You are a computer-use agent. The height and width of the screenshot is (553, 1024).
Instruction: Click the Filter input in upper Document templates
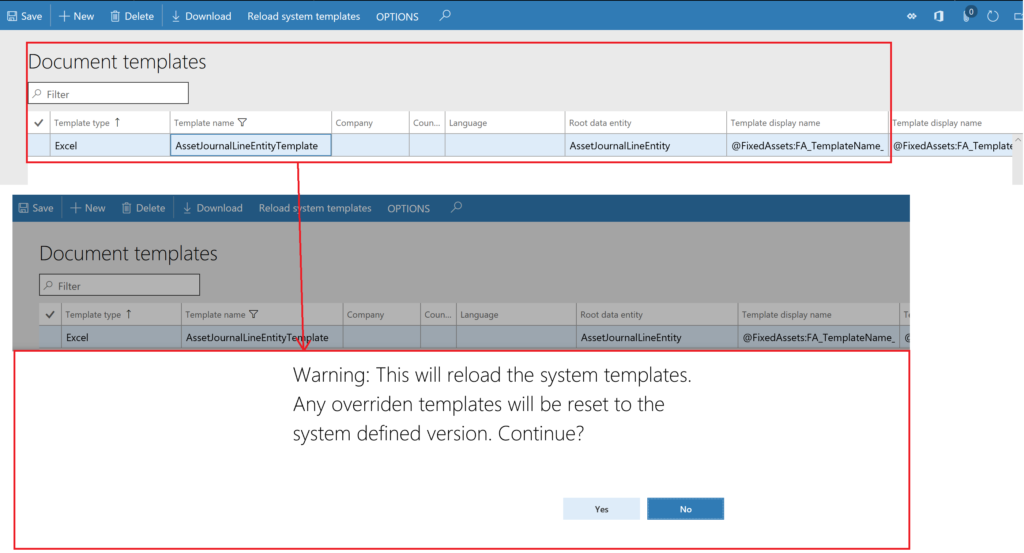[108, 93]
